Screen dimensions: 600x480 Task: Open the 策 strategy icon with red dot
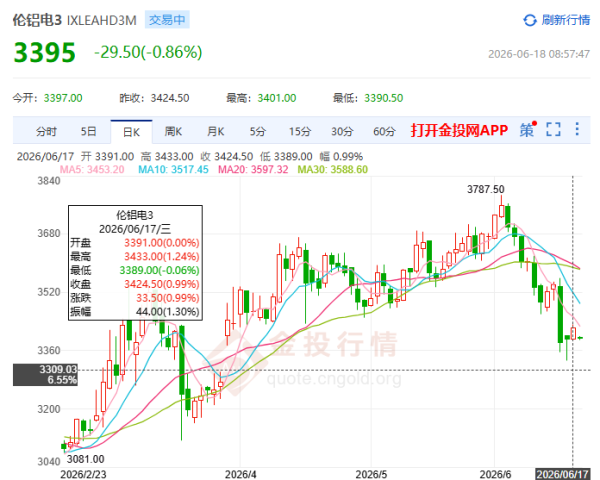click(x=528, y=130)
